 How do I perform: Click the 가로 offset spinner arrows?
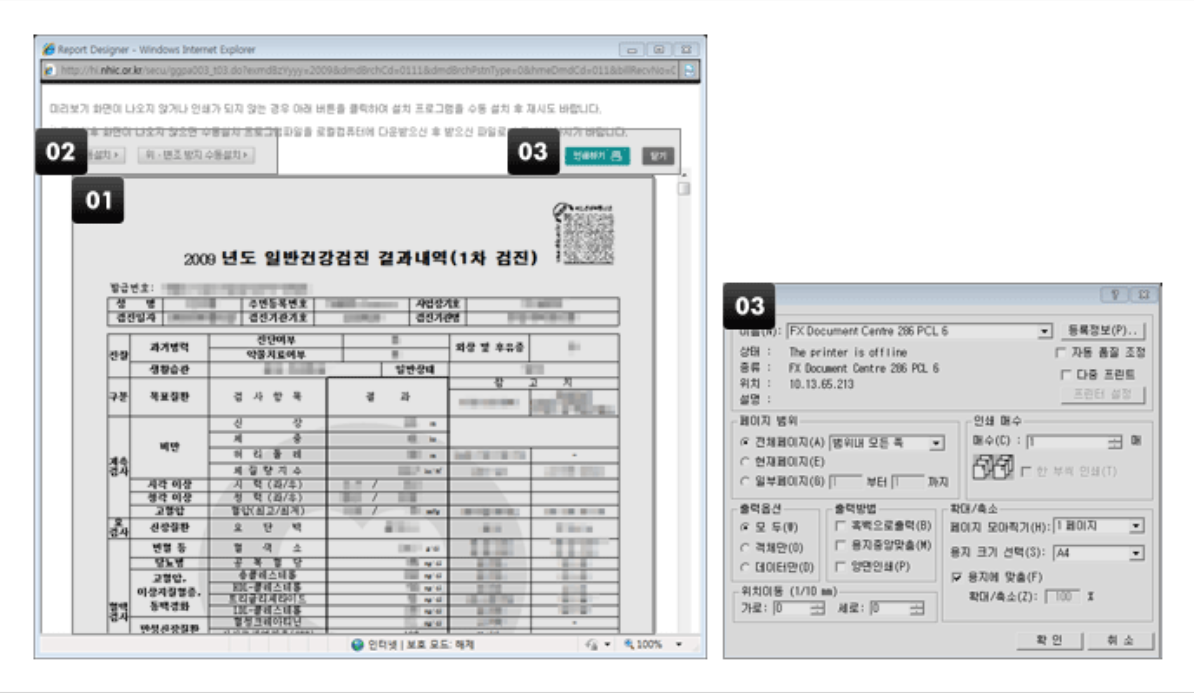pos(817,608)
